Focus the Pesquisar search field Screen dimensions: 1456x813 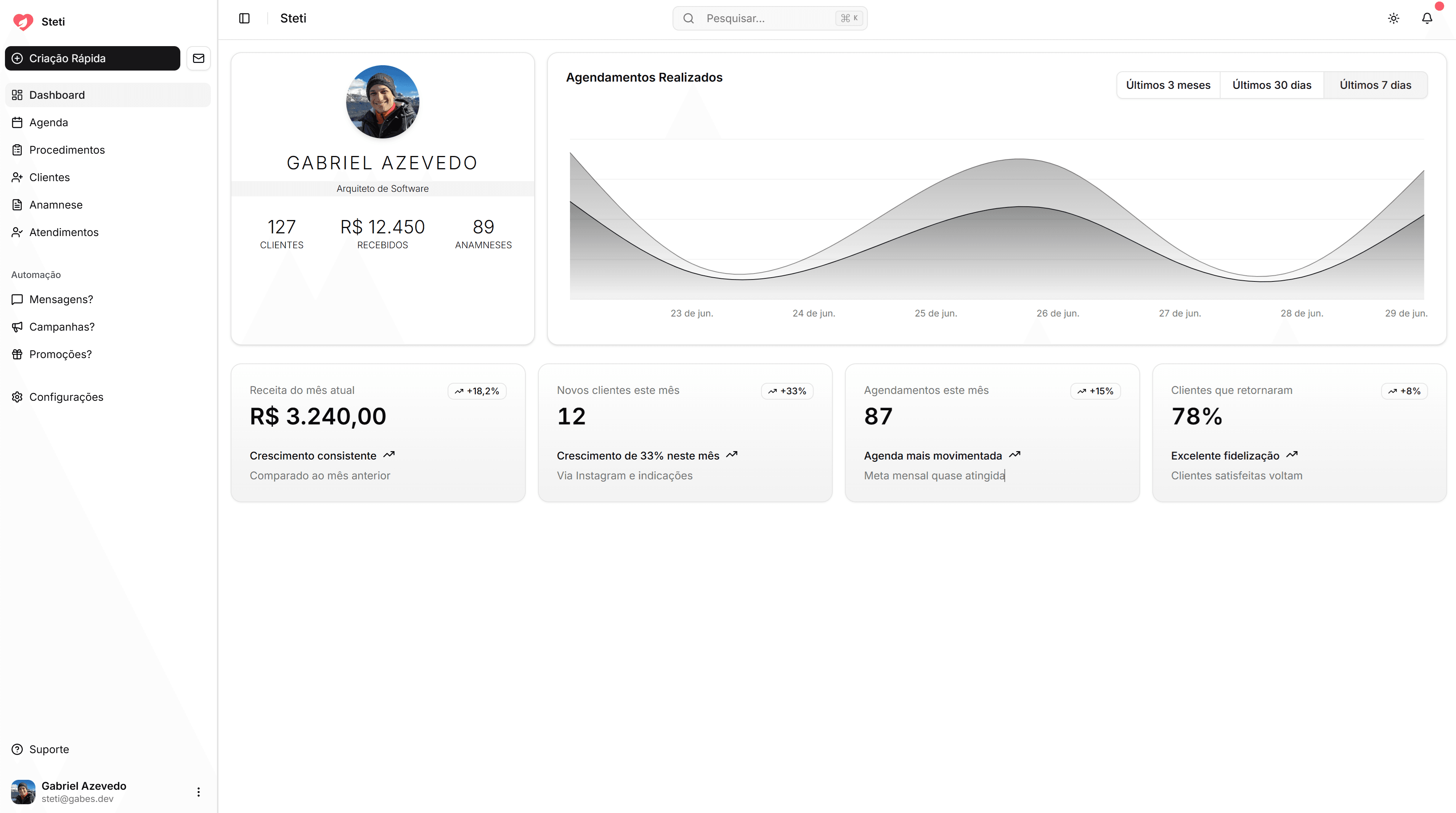click(x=770, y=18)
